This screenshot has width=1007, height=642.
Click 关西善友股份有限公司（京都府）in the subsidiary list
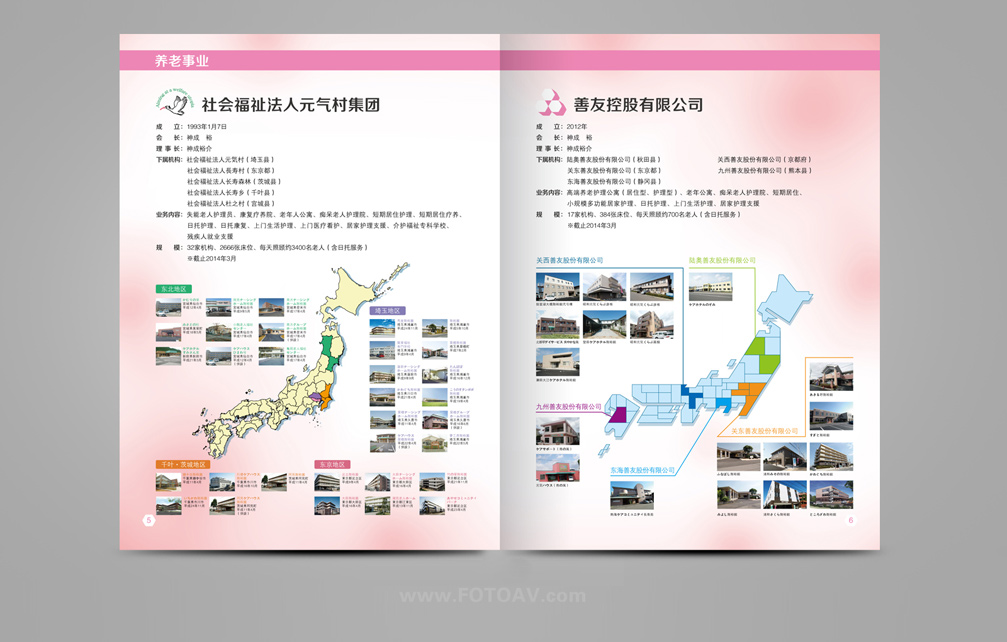point(765,159)
